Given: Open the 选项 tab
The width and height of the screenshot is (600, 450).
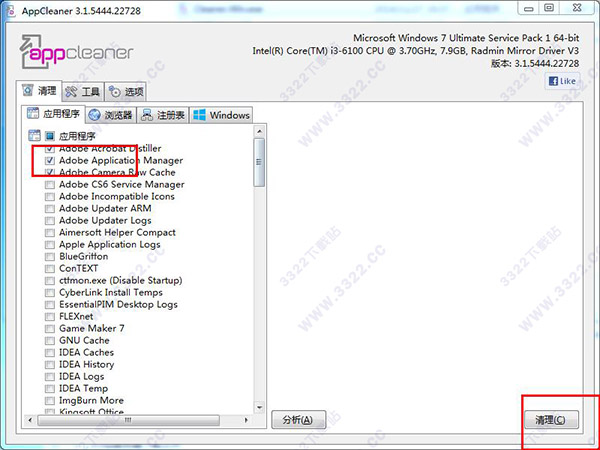Looking at the screenshot, I should [126, 92].
